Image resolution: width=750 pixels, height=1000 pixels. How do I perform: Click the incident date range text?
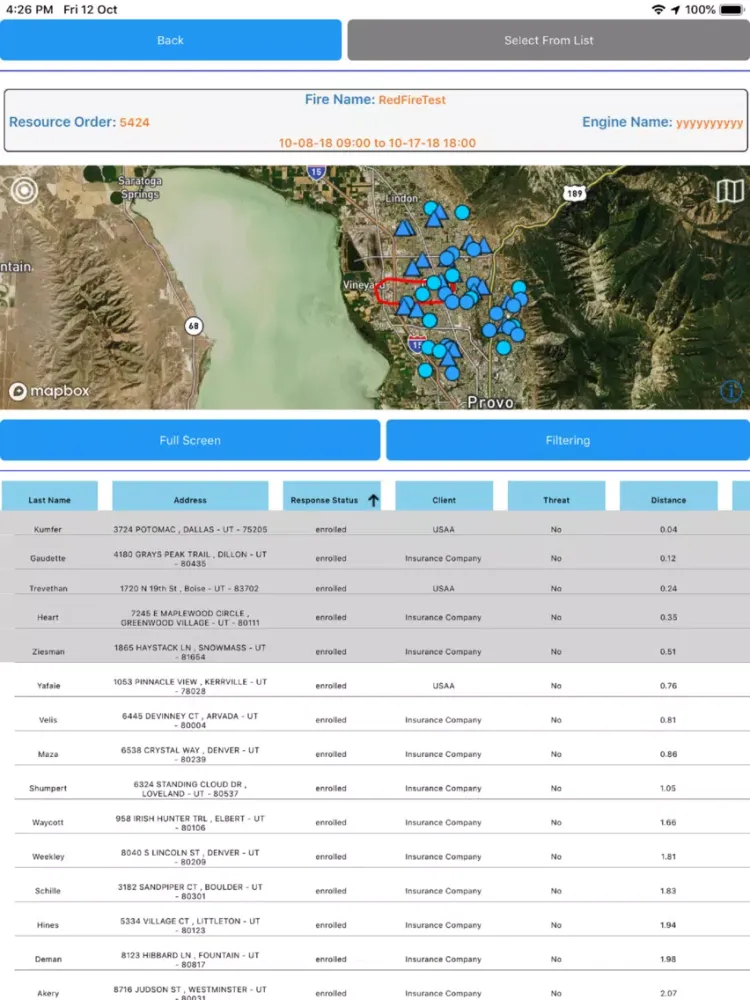(377, 143)
